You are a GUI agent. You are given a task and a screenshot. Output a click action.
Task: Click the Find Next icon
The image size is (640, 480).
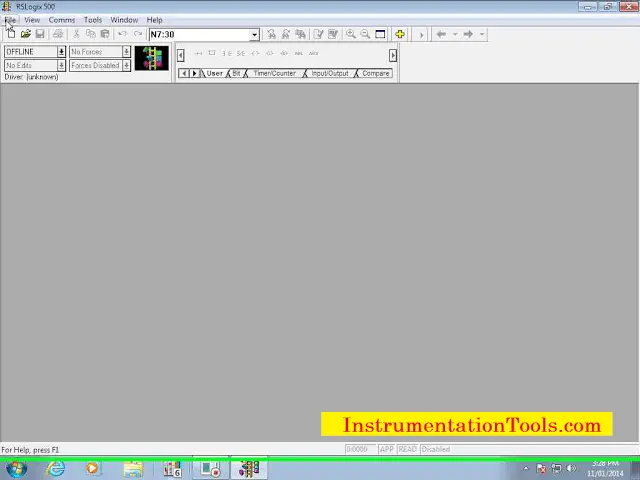pos(286,34)
